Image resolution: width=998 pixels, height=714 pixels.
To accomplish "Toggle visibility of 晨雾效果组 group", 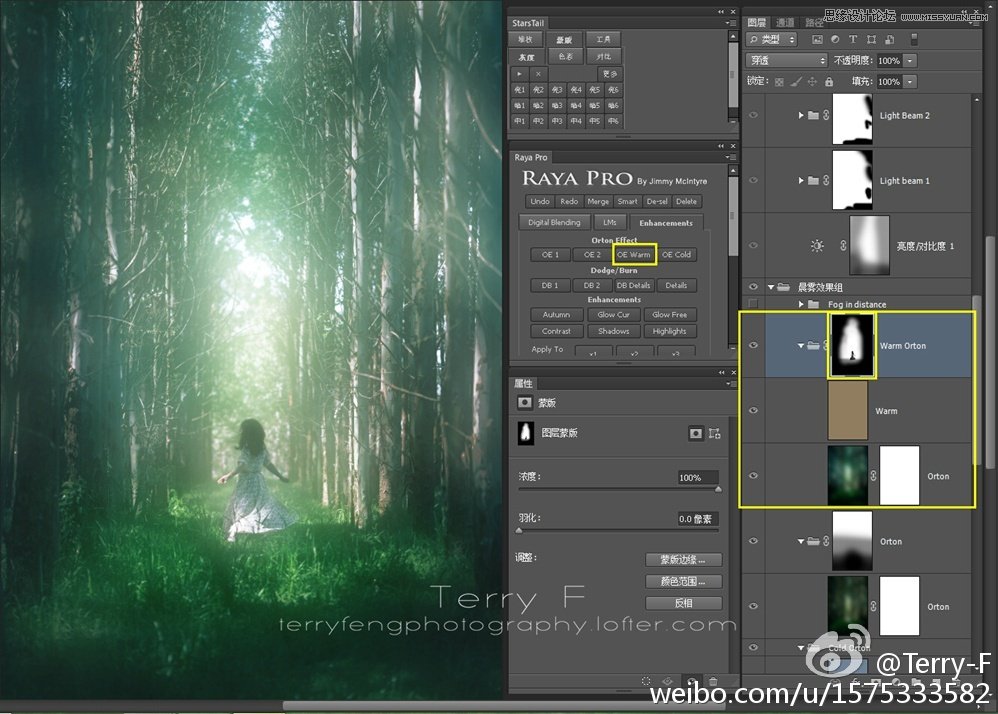I will (x=754, y=287).
